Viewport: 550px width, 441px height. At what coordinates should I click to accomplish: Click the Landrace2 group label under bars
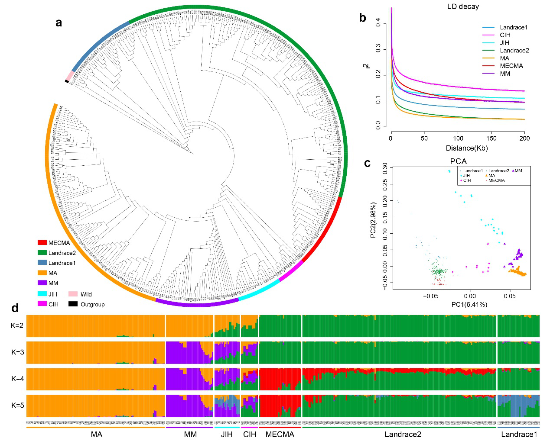[402, 434]
